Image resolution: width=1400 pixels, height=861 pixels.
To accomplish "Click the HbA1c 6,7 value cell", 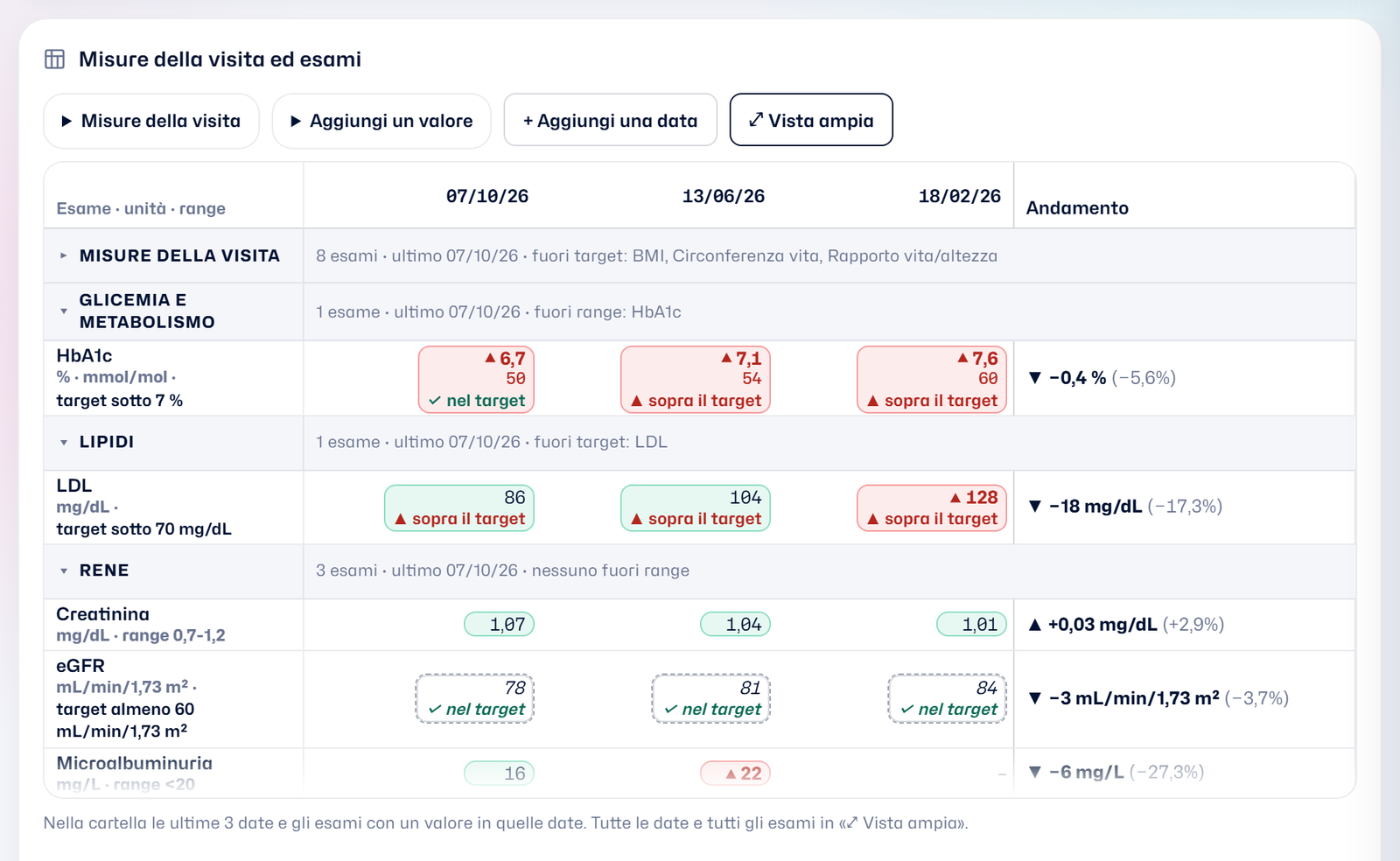I will coord(476,379).
